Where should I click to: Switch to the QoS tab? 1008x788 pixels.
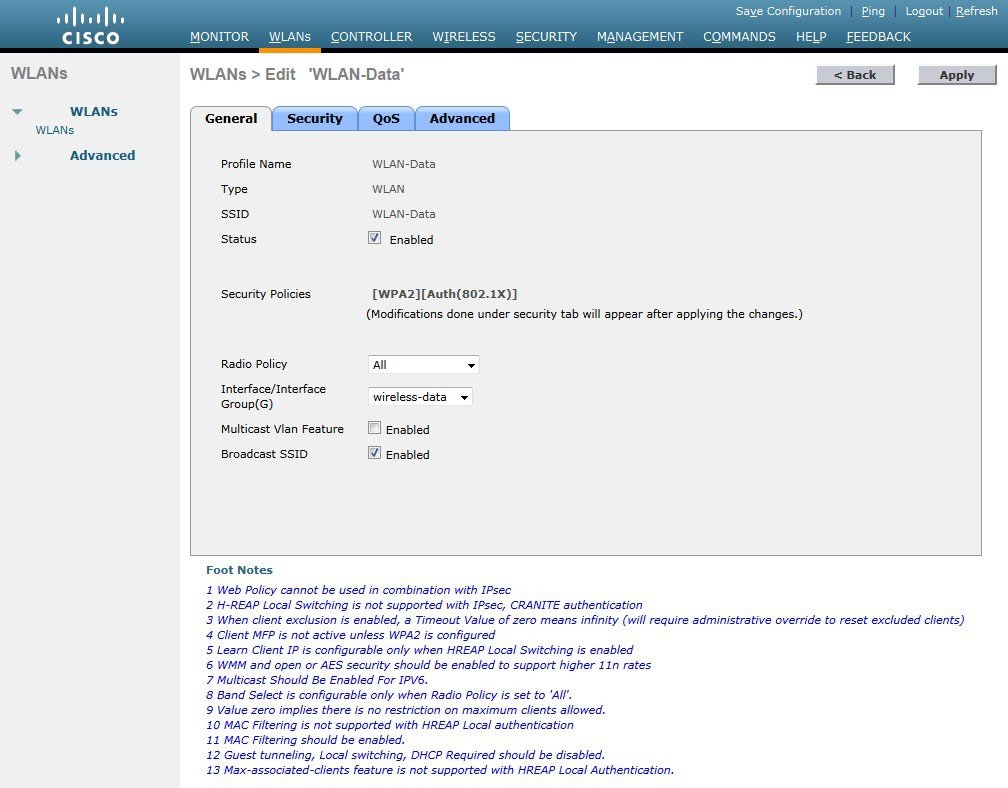(386, 118)
